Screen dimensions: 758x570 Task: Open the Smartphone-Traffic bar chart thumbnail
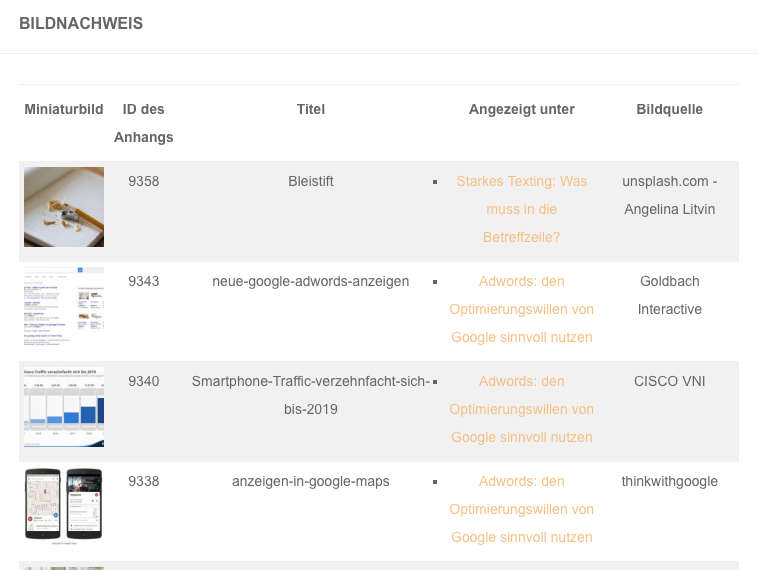(64, 407)
